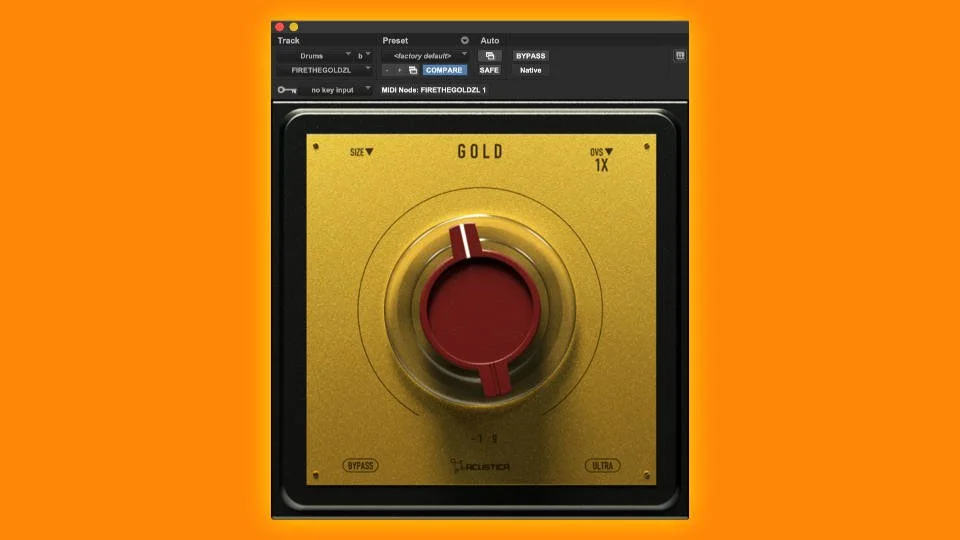This screenshot has width=960, height=540.
Task: Minimize plug-in window with yellow button
Action: pyautogui.click(x=294, y=27)
